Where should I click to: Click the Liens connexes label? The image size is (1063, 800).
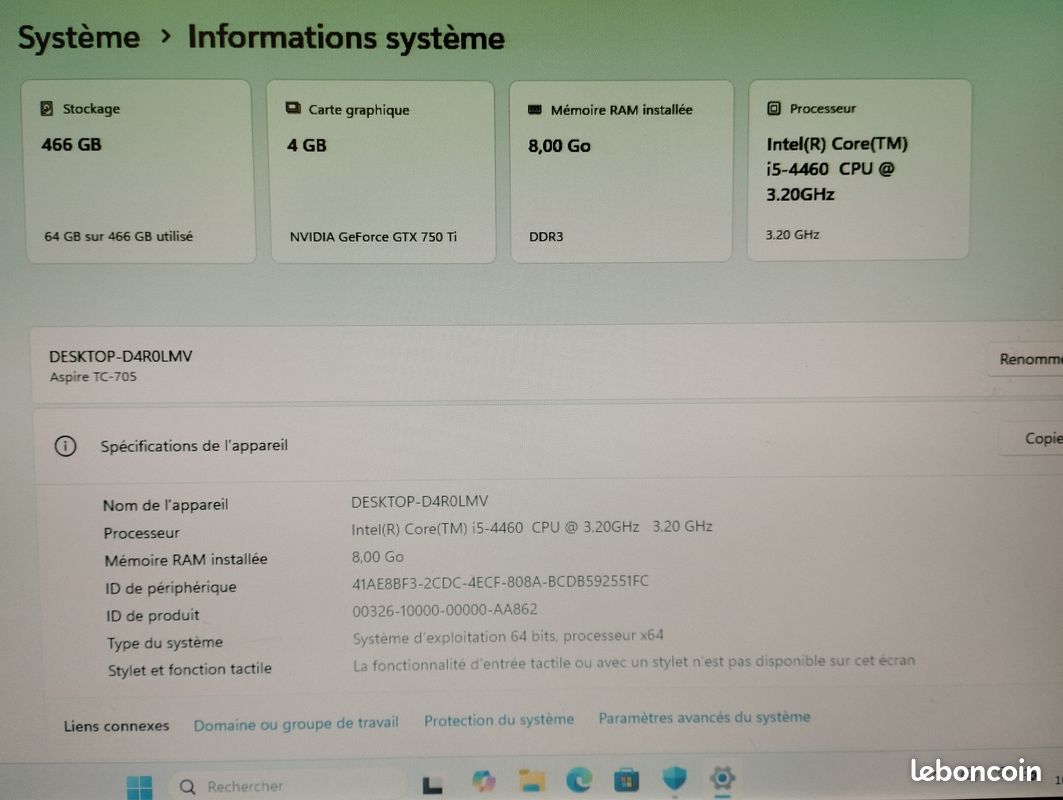click(x=117, y=726)
